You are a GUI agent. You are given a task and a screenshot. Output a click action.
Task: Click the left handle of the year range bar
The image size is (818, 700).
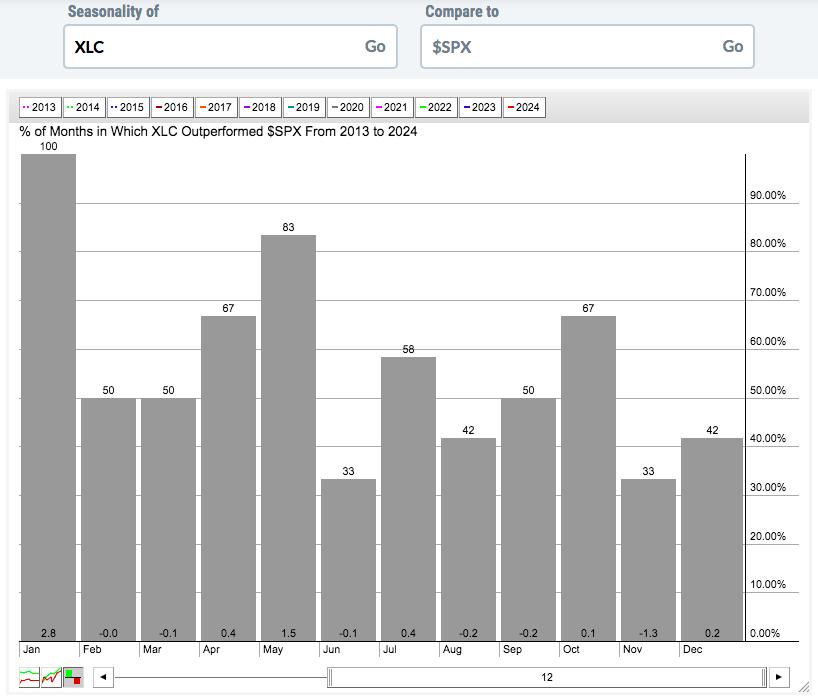coord(330,677)
